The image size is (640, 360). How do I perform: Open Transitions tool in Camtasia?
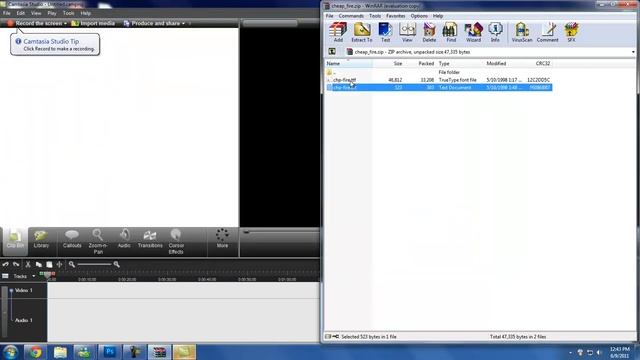(x=150, y=240)
